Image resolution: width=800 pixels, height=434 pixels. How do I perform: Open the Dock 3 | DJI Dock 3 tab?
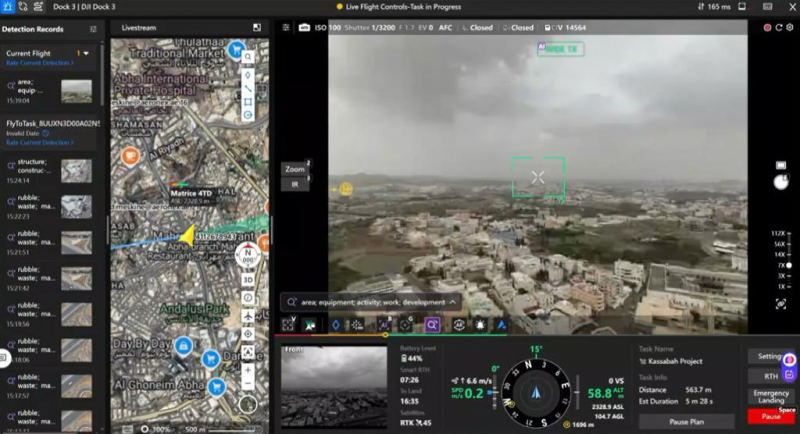point(84,7)
